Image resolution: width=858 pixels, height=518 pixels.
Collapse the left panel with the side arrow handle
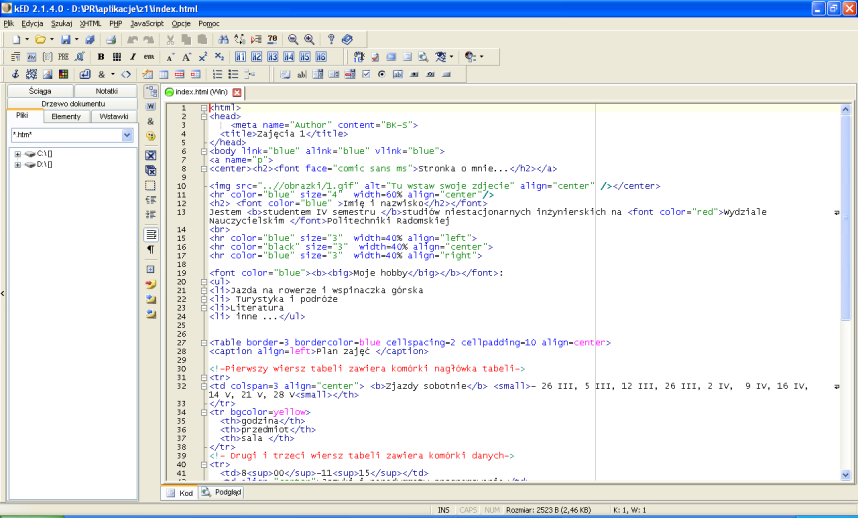click(x=3, y=293)
